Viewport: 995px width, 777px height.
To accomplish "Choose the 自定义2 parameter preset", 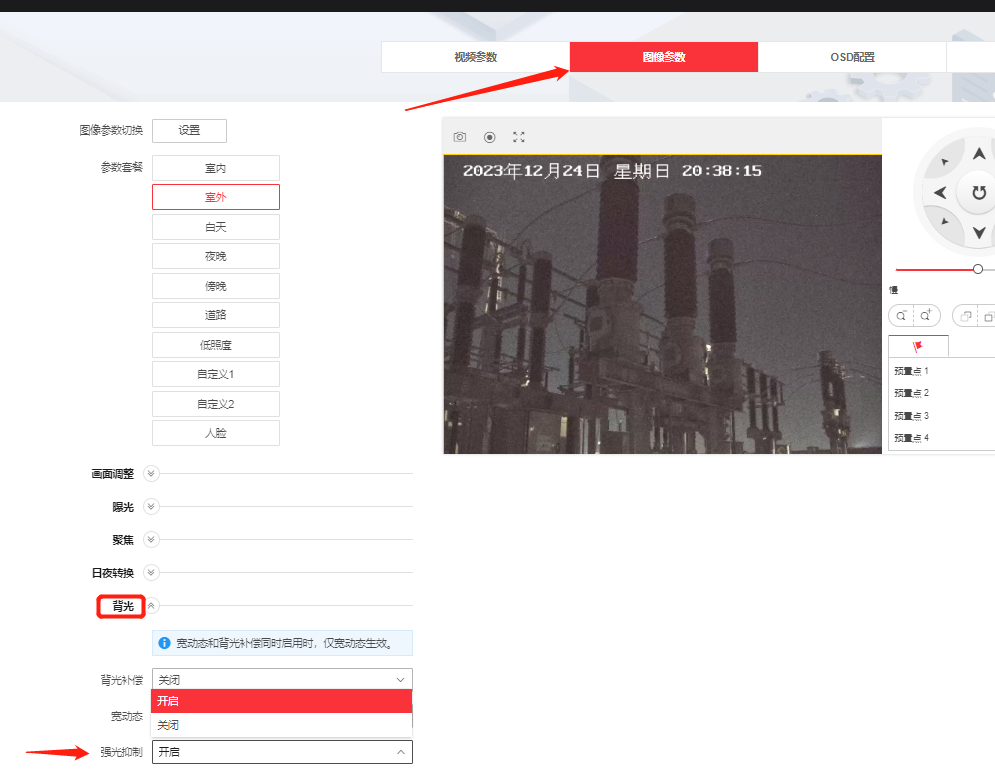I will click(216, 404).
